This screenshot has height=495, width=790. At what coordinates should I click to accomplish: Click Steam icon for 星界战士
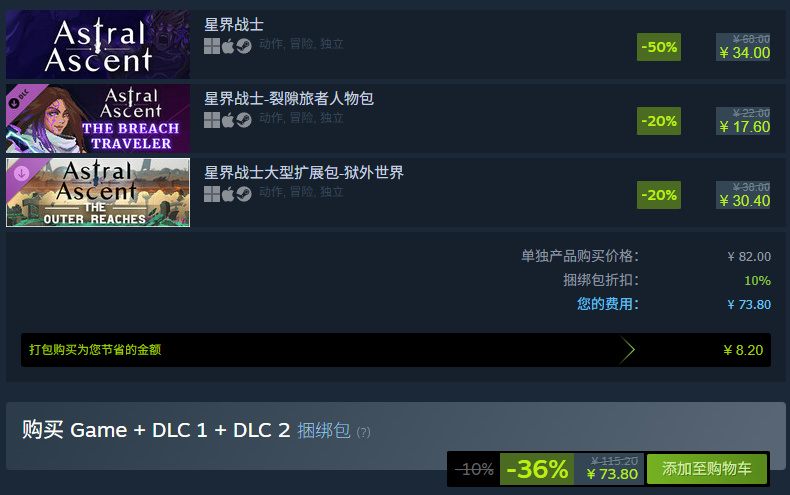click(244, 46)
